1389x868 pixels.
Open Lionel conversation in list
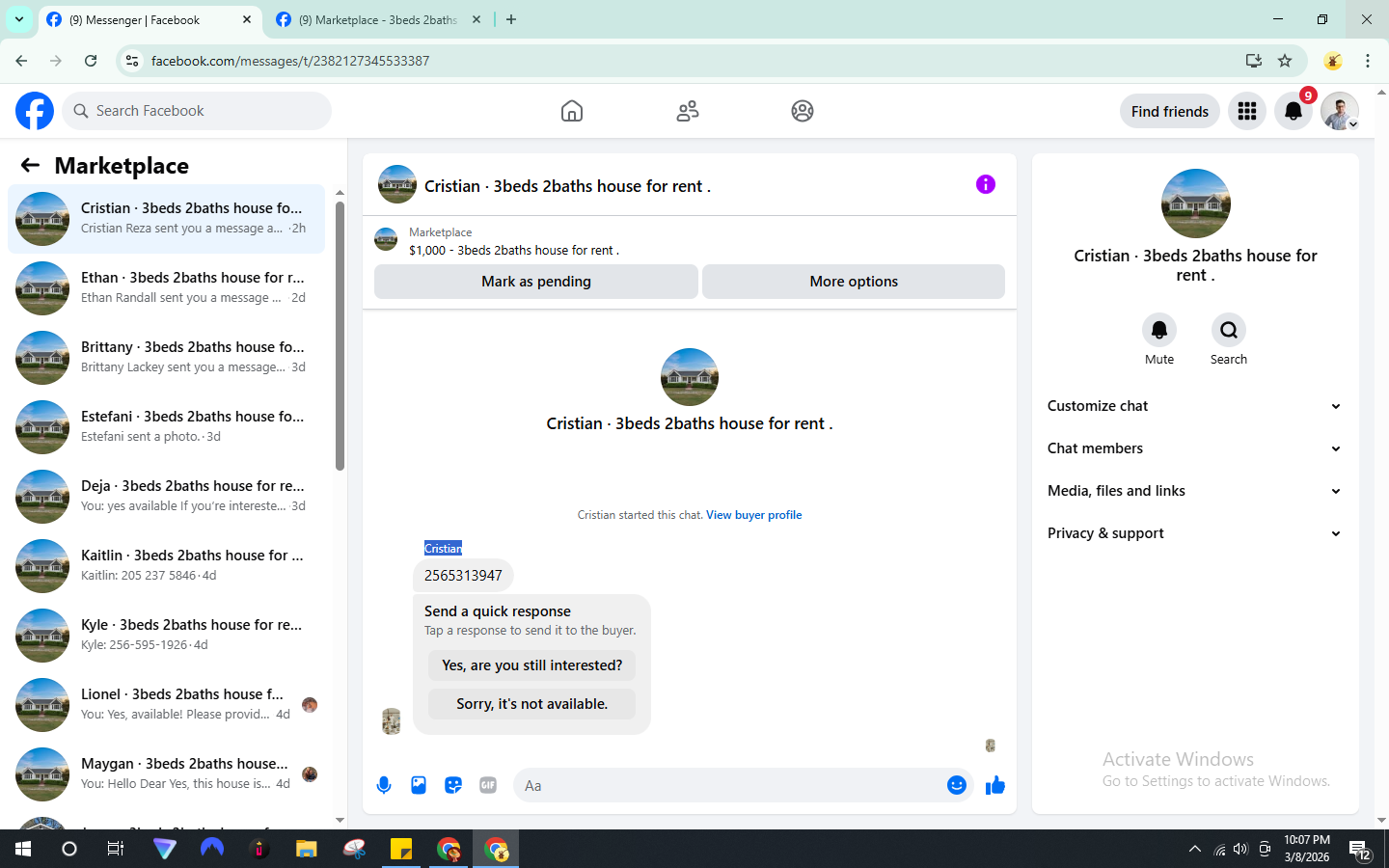(166, 705)
